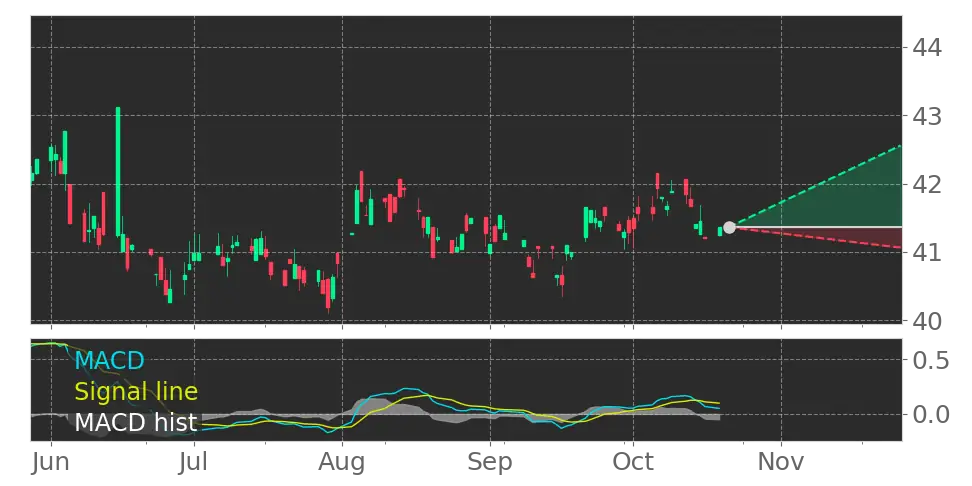The image size is (972, 486).
Task: Click the 41 price axis label
Action: [927, 253]
